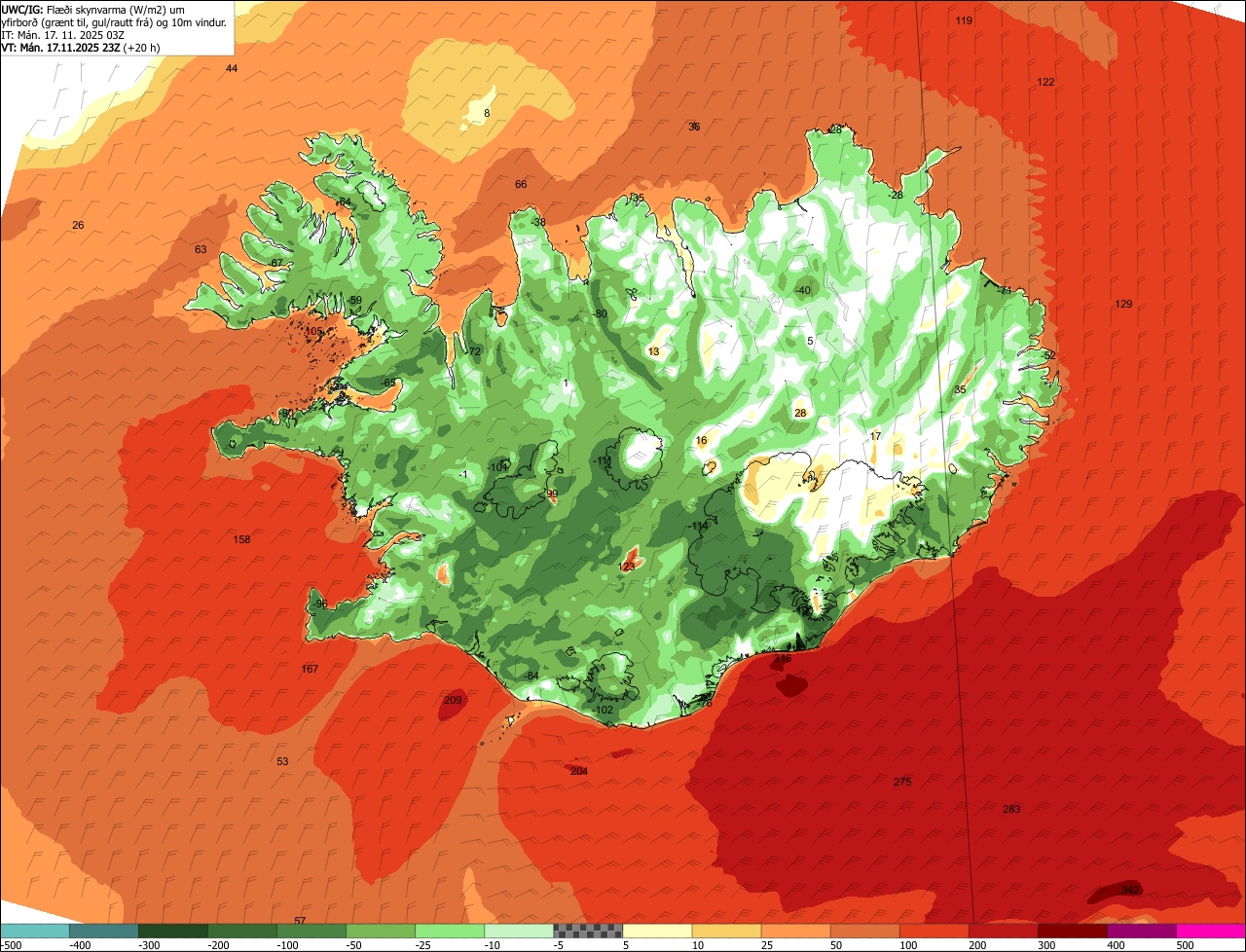Click the init time 'IT: Mán. 17. 11. 2025 03Z'
This screenshot has width=1246, height=952.
(63, 34)
